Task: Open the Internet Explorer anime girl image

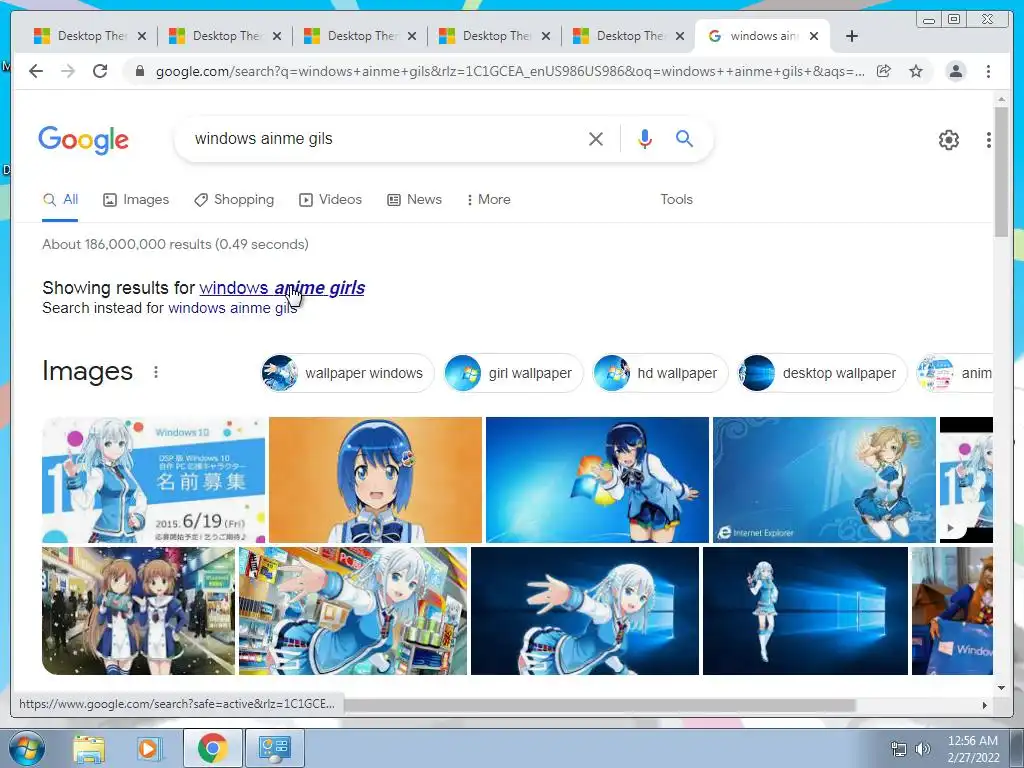Action: [x=824, y=480]
